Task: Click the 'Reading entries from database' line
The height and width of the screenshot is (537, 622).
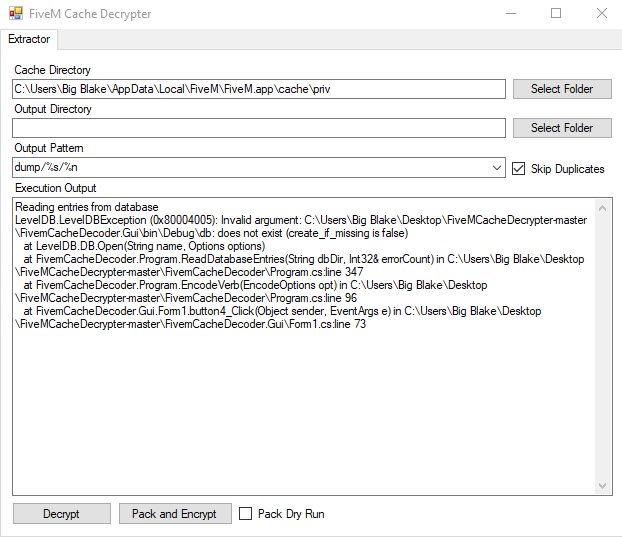Action: click(x=86, y=207)
